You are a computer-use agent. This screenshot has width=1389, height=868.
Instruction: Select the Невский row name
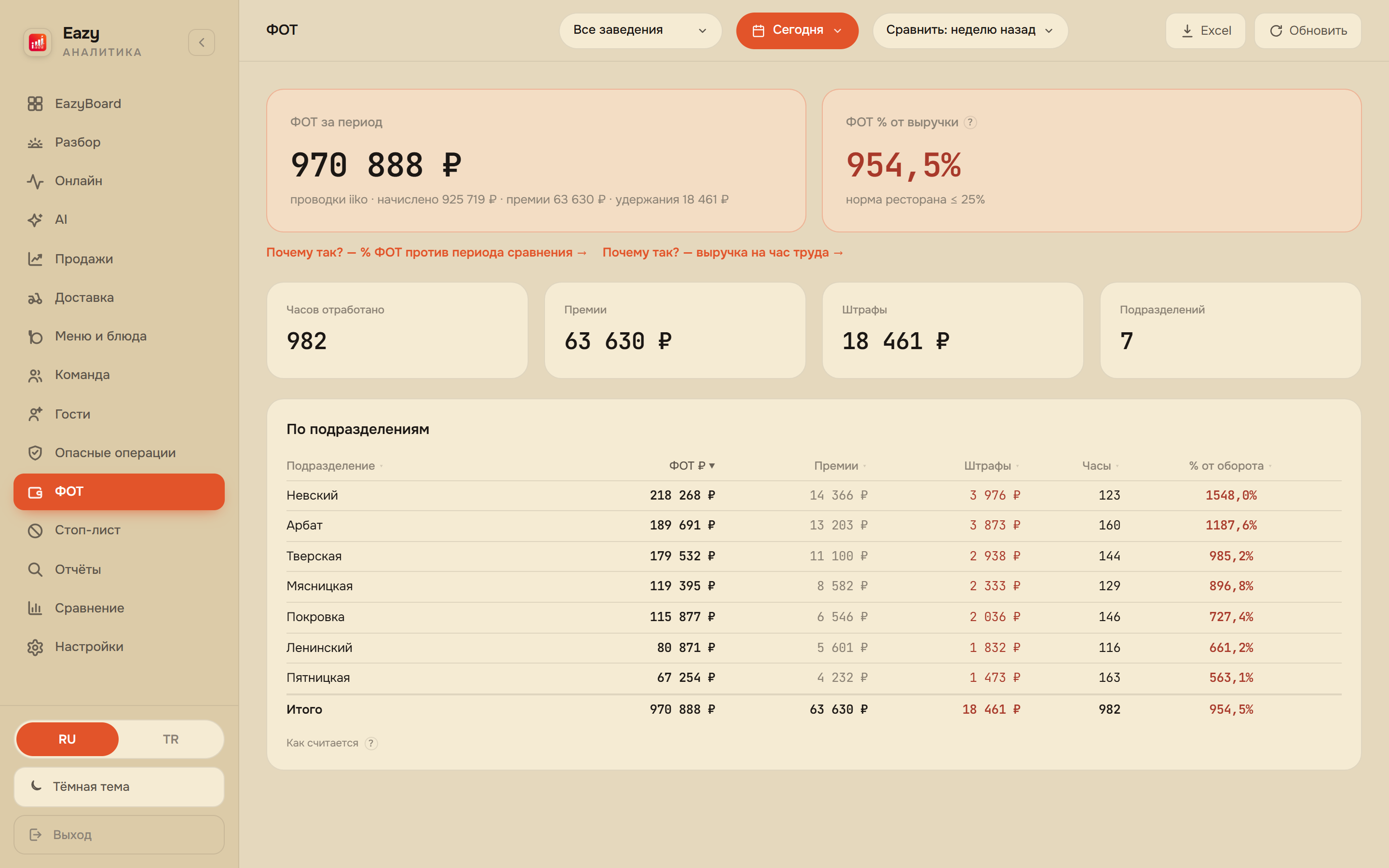click(312, 495)
